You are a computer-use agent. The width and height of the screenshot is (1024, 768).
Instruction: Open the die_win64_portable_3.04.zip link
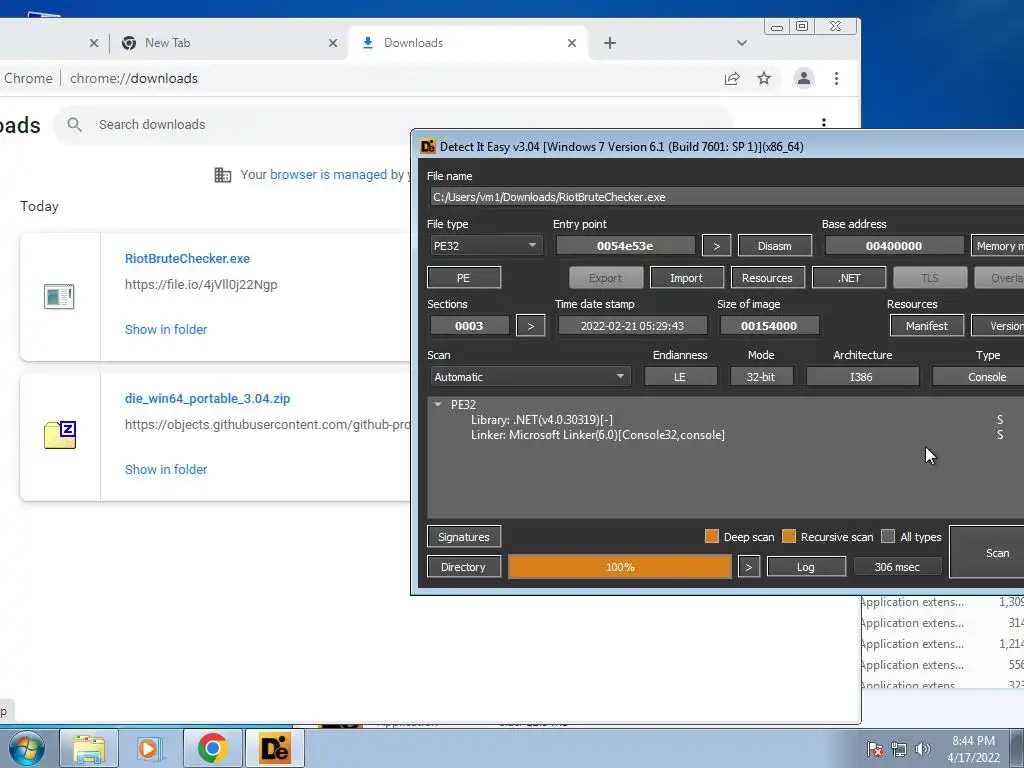coord(208,398)
